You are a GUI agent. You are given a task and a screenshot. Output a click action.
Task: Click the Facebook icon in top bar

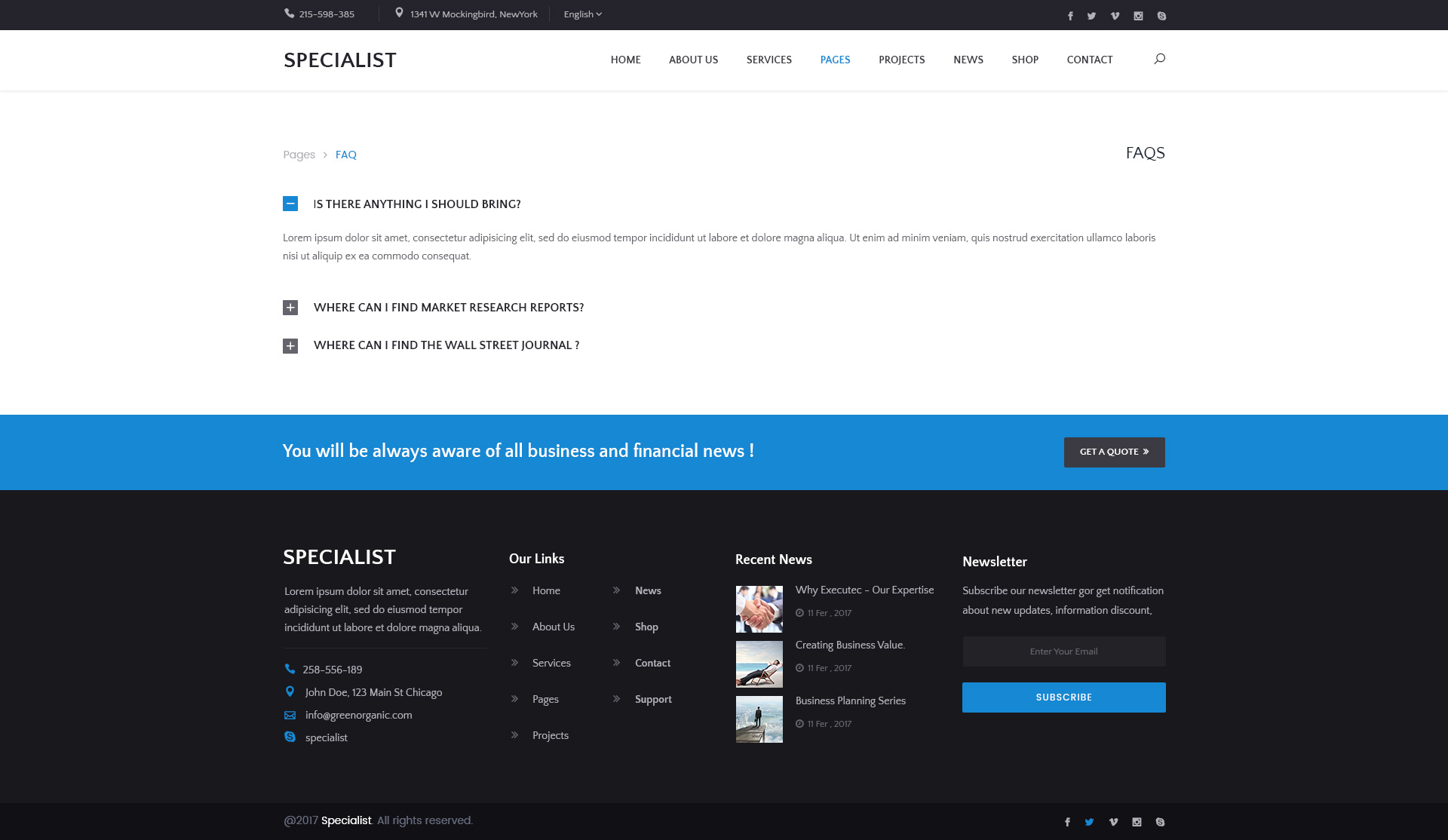tap(1070, 16)
